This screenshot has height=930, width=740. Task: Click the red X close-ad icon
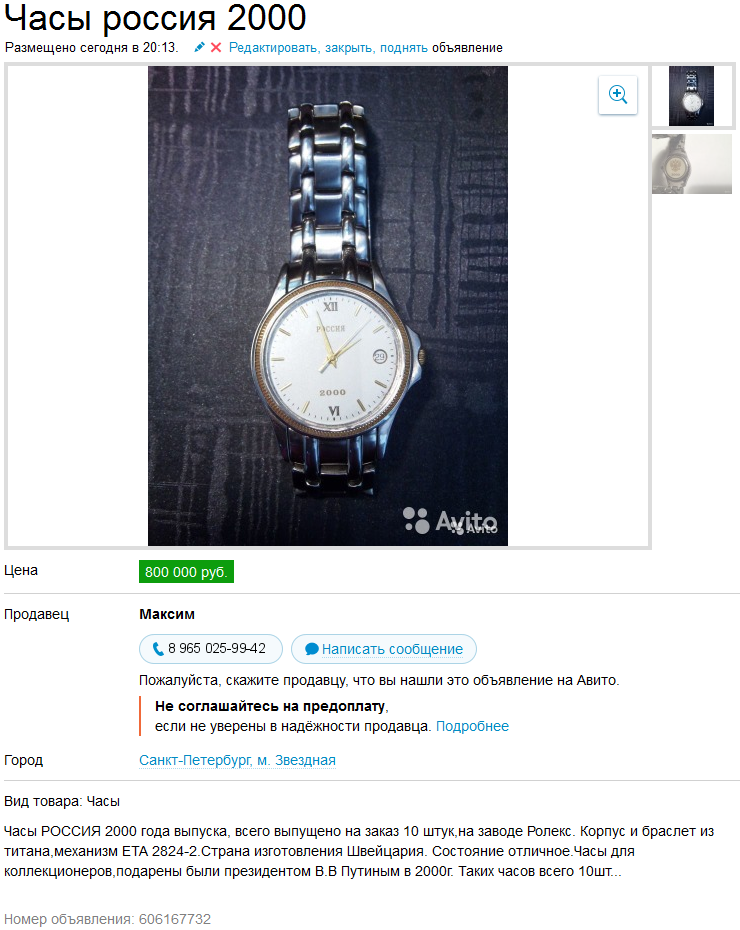point(216,47)
